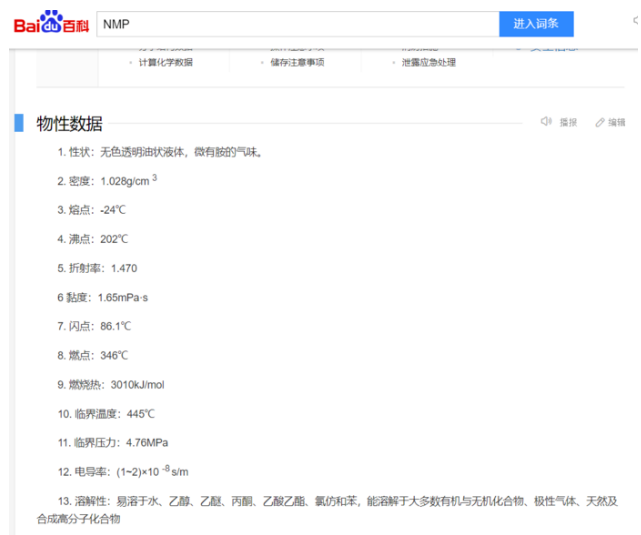The height and width of the screenshot is (535, 641).
Task: Click the text 合成高分子化合物
Action: [78, 519]
